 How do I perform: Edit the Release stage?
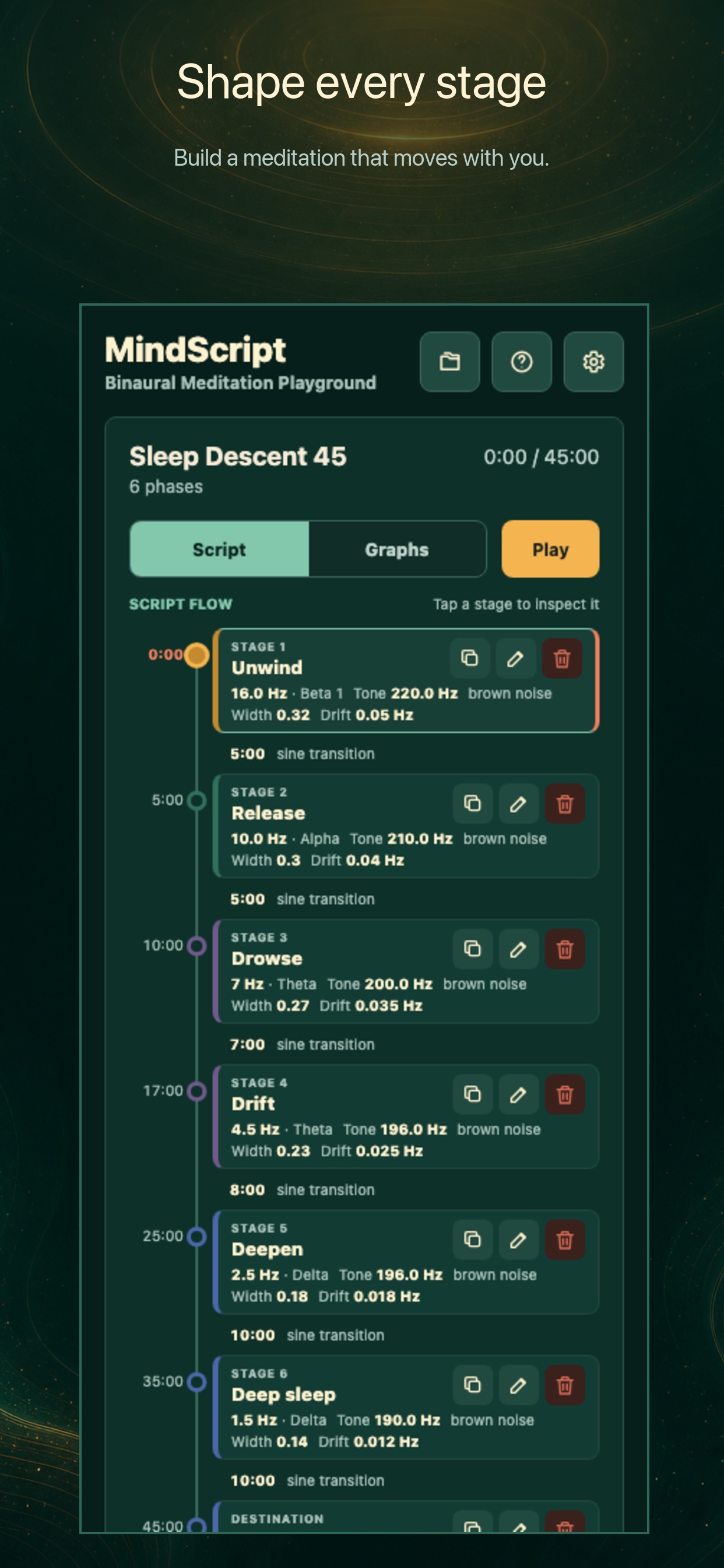(518, 803)
